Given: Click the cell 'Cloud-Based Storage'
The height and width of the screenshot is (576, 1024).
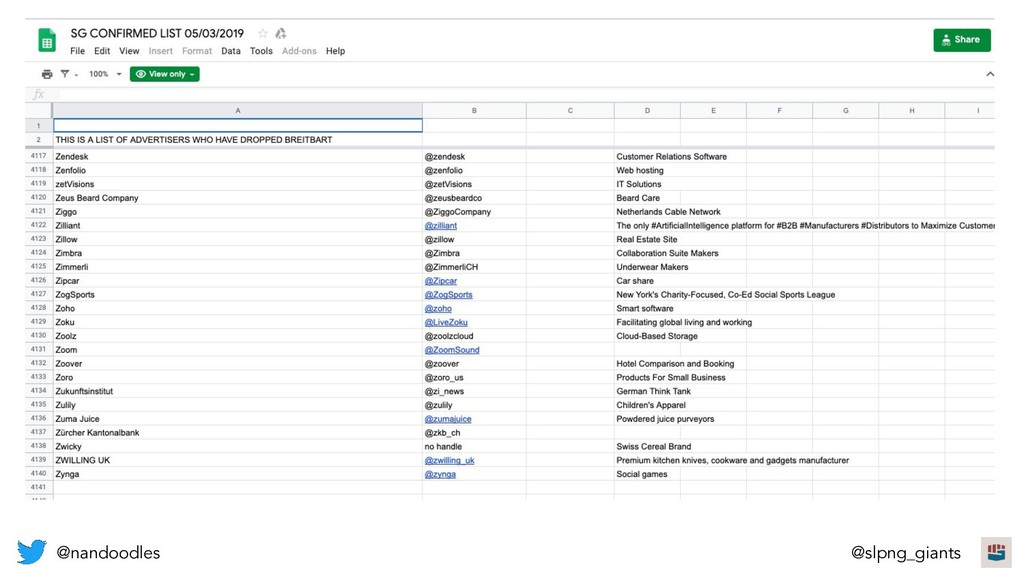Looking at the screenshot, I should [657, 336].
